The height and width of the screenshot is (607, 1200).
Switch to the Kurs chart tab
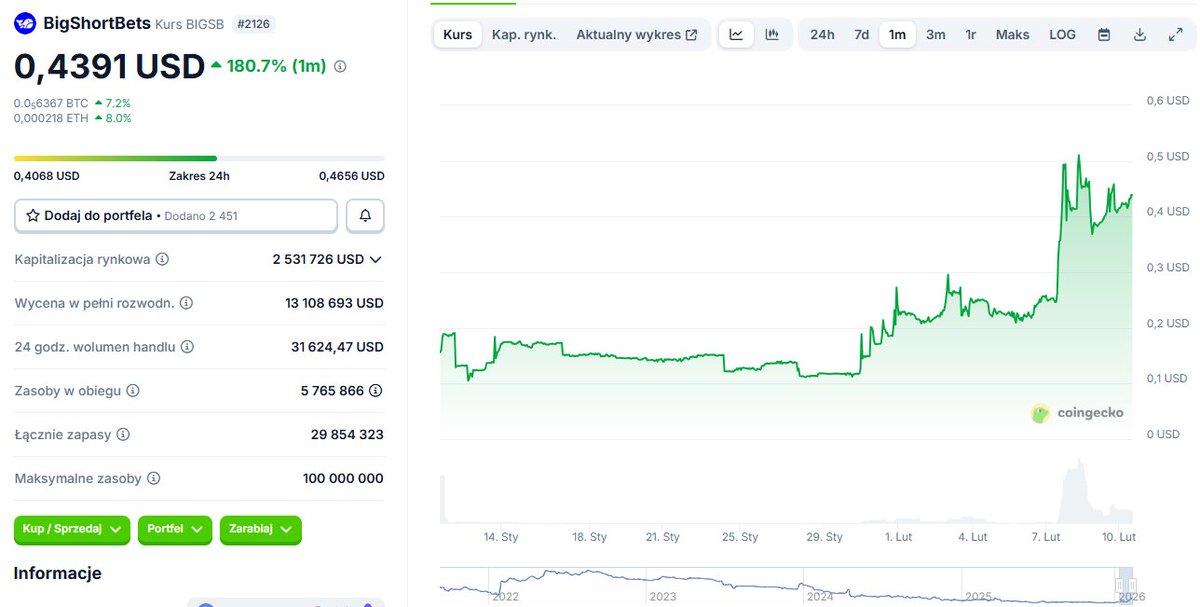(458, 34)
